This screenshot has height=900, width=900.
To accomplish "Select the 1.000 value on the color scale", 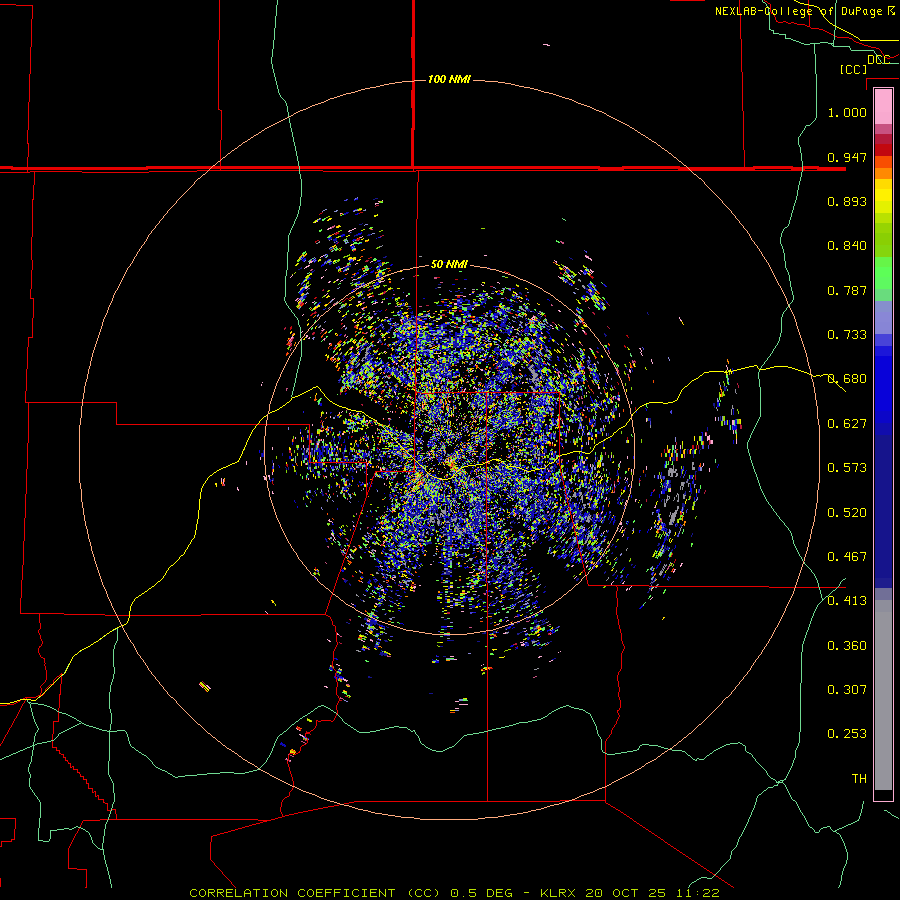I will 847,112.
